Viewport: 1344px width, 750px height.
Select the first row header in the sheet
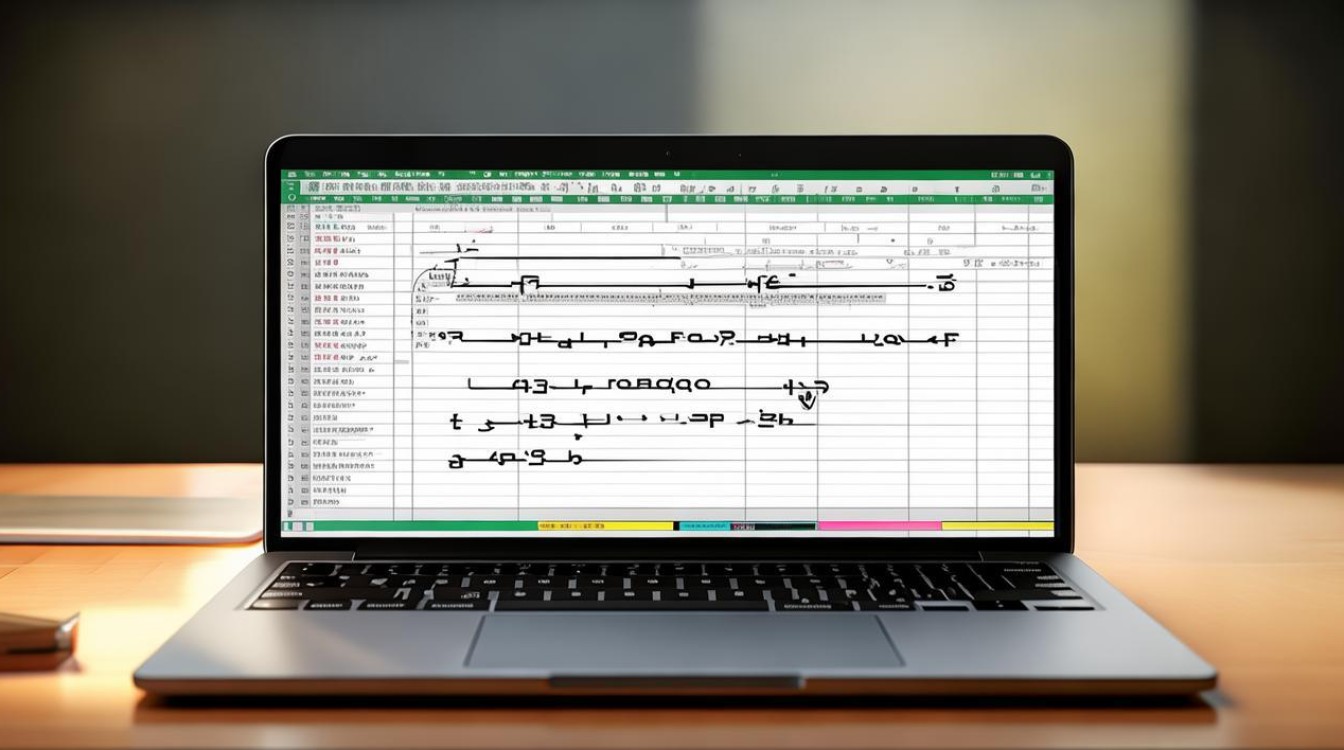click(x=291, y=216)
